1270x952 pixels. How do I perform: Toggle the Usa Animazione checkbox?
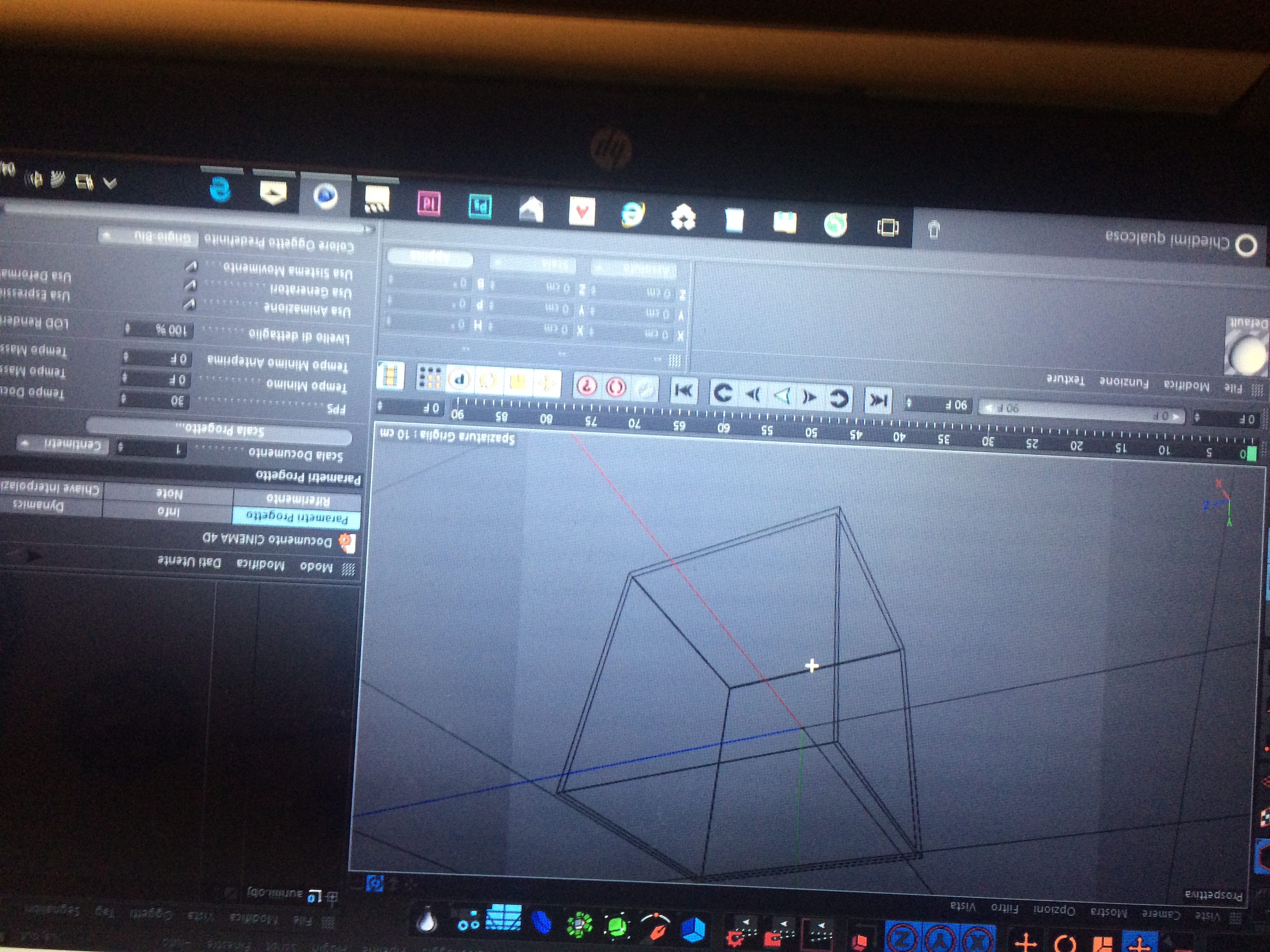pyautogui.click(x=189, y=304)
